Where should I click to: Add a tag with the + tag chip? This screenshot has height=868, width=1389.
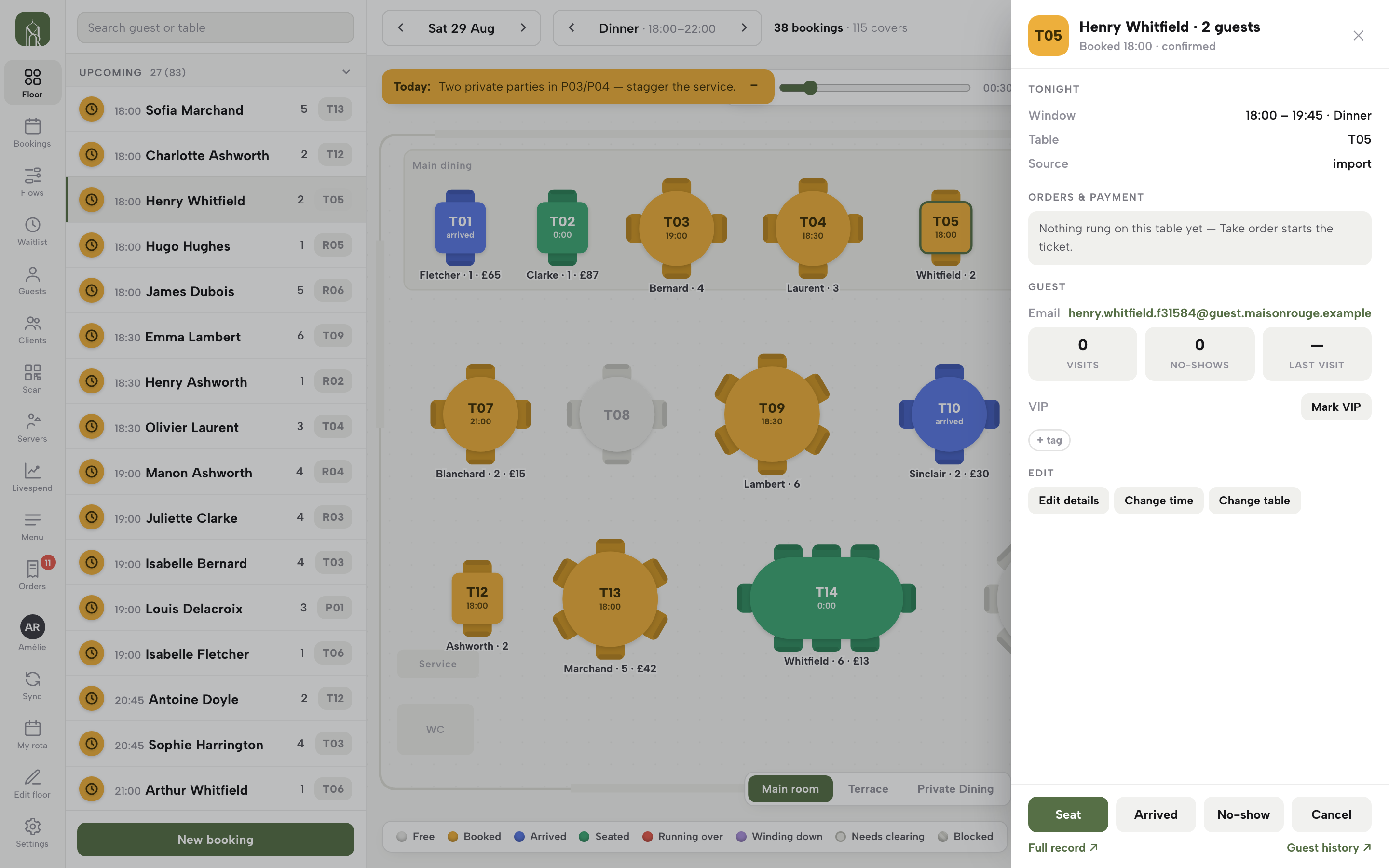(1049, 440)
